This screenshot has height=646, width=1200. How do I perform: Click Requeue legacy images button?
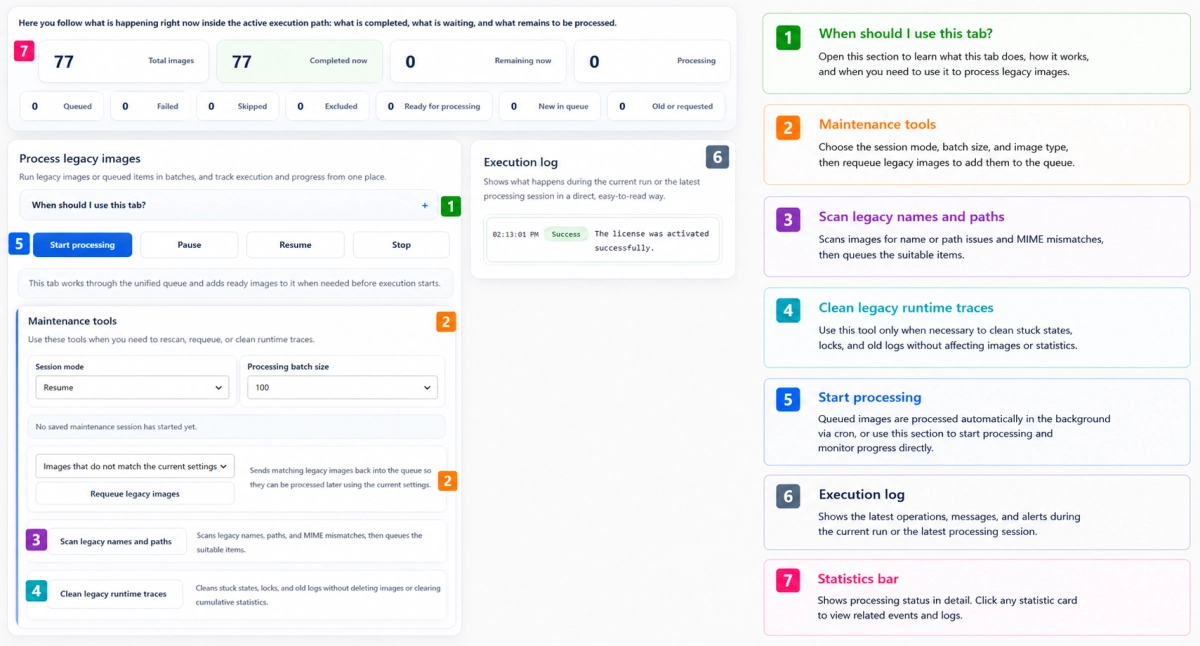[x=135, y=493]
